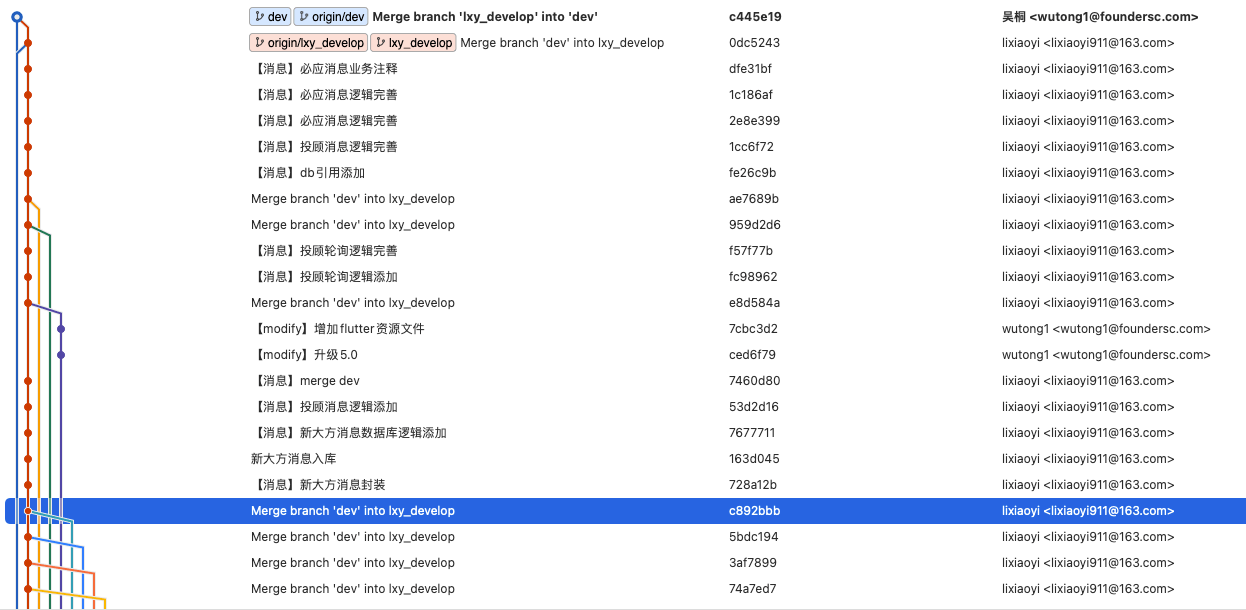Select commit "新大方消息入库"
The height and width of the screenshot is (610, 1246).
(x=293, y=459)
